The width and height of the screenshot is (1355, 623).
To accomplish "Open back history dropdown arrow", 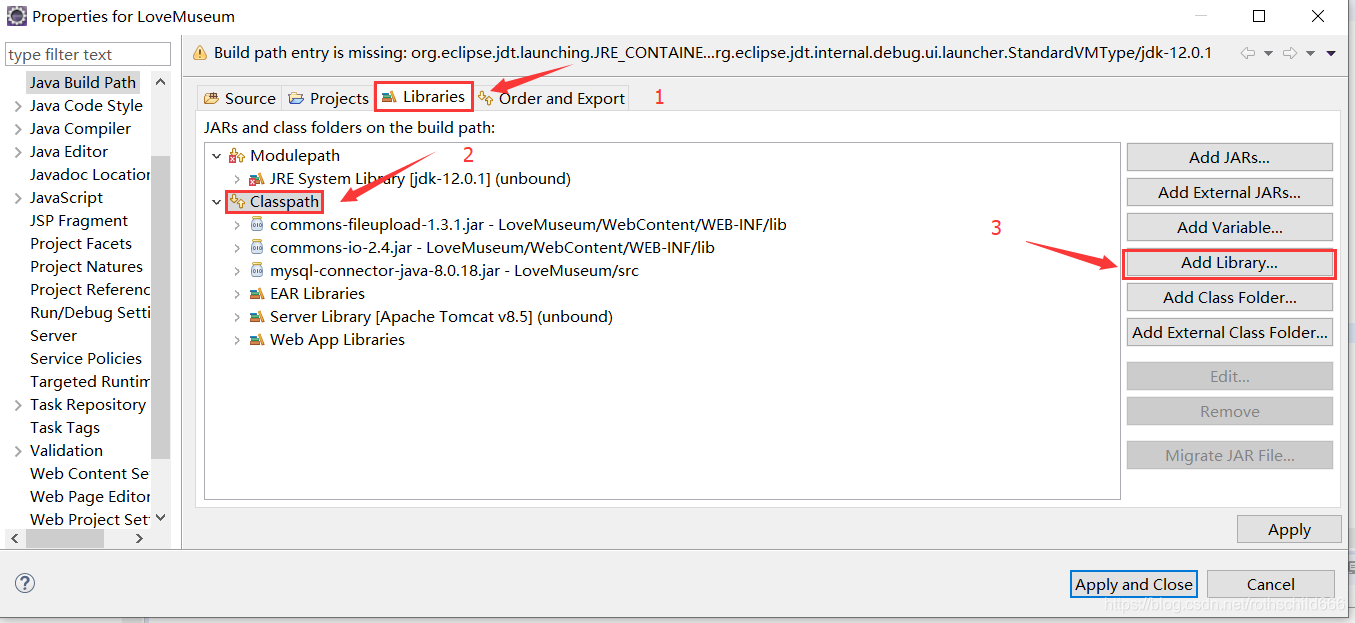I will [1269, 53].
